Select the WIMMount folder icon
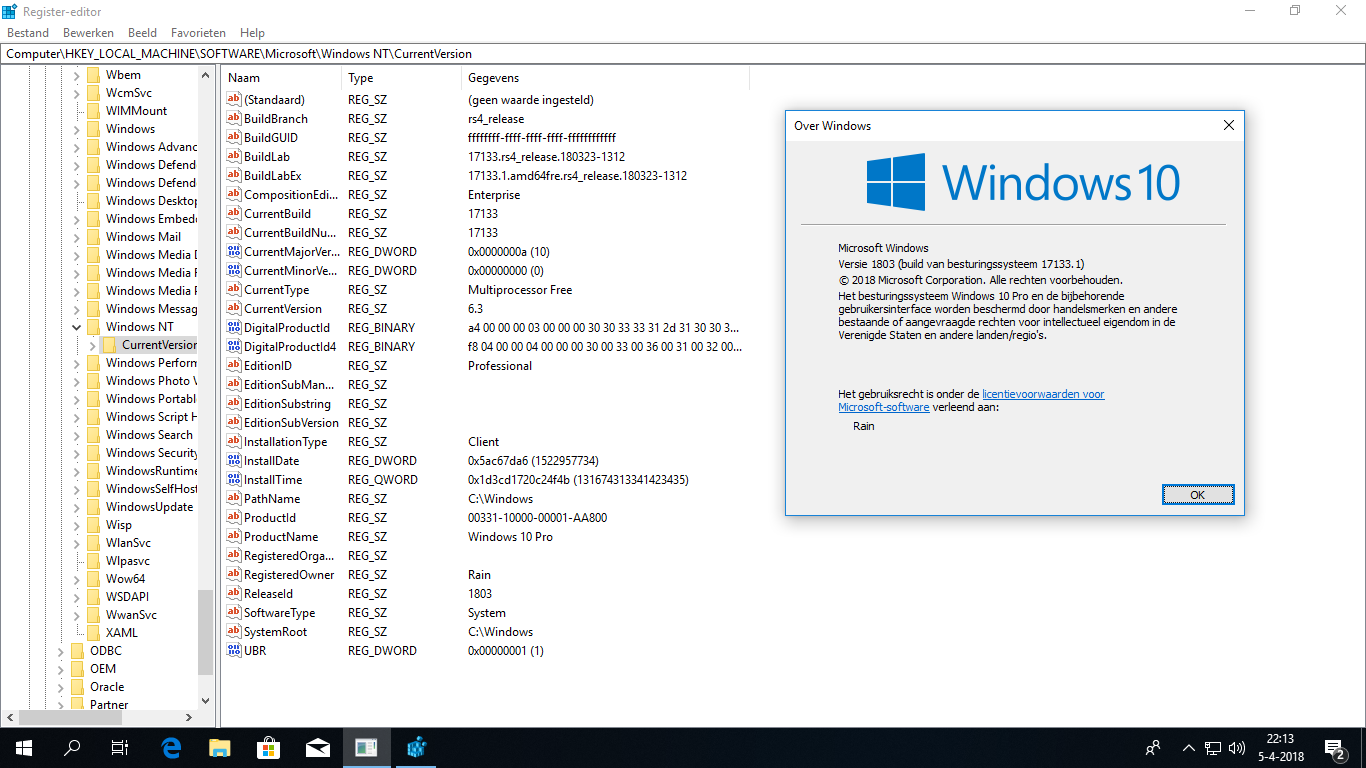Image resolution: width=1366 pixels, height=768 pixels. 93,111
